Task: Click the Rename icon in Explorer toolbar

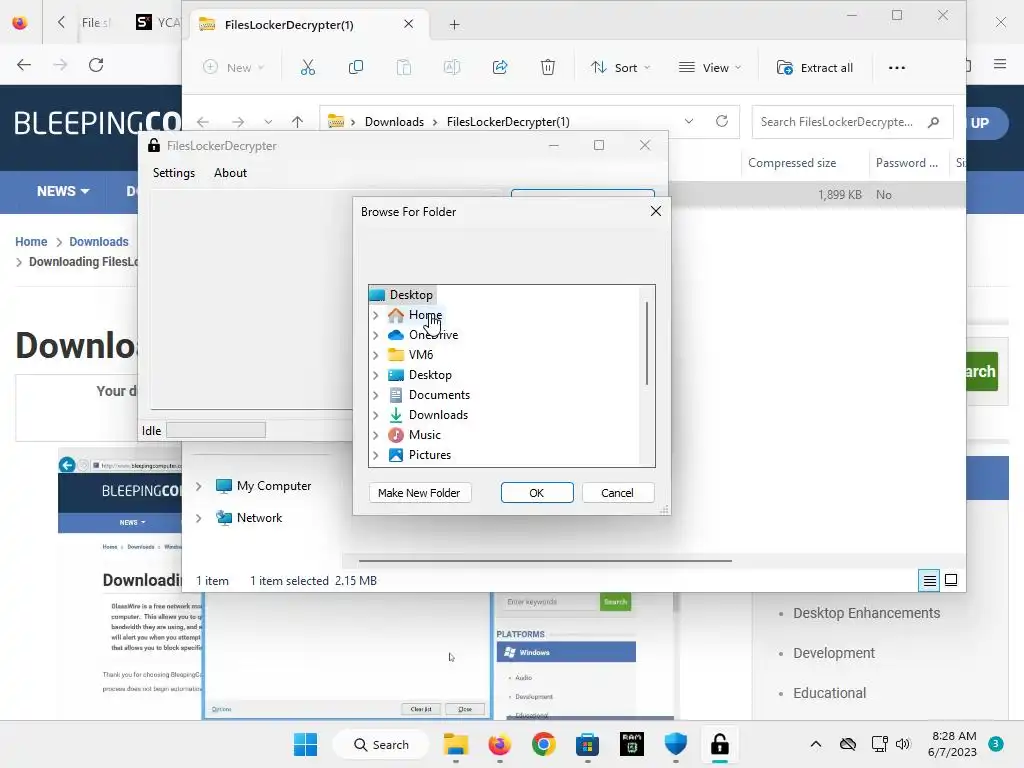Action: 452,67
